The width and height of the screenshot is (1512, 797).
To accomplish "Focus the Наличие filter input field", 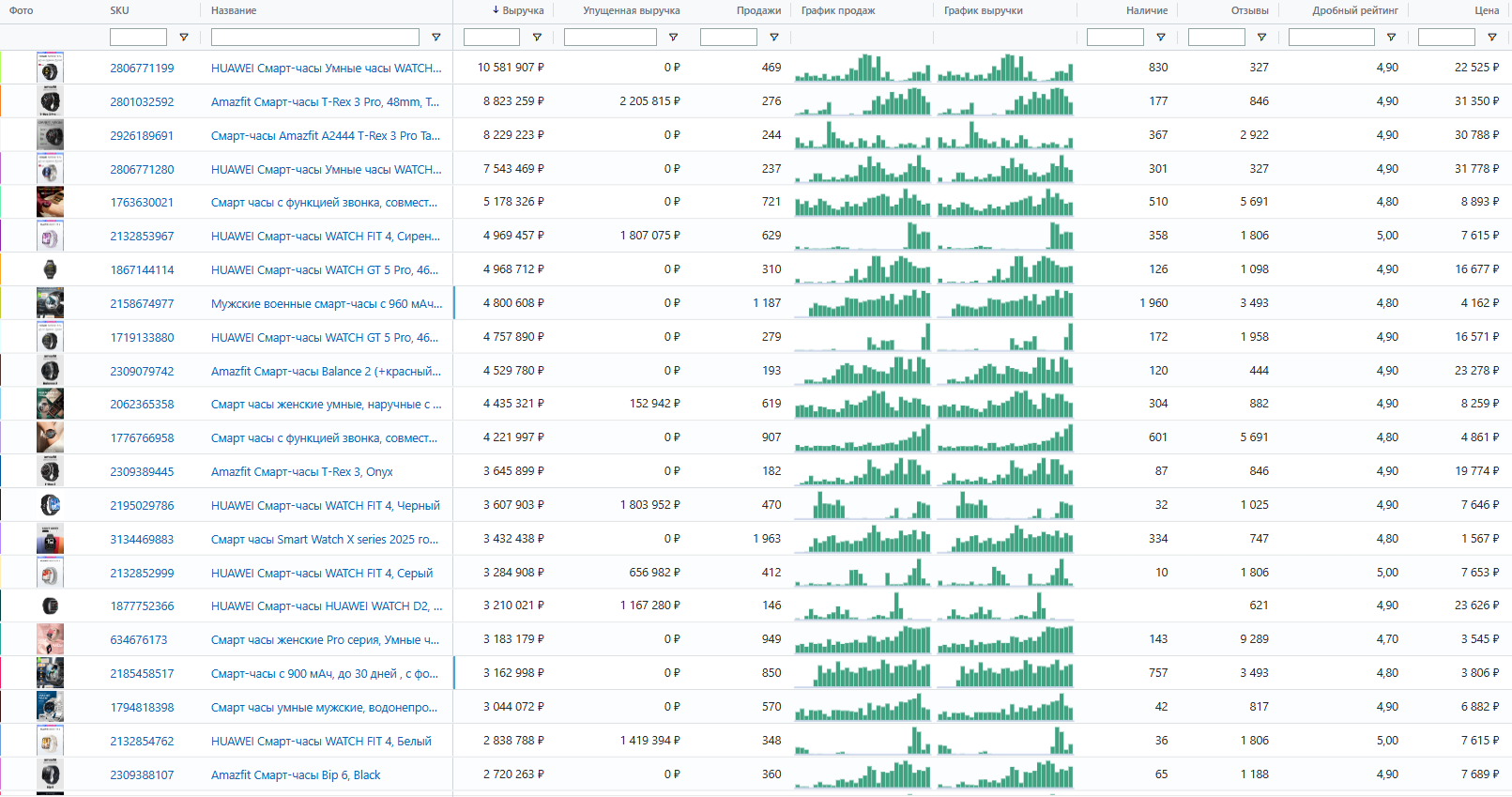I will point(1115,38).
